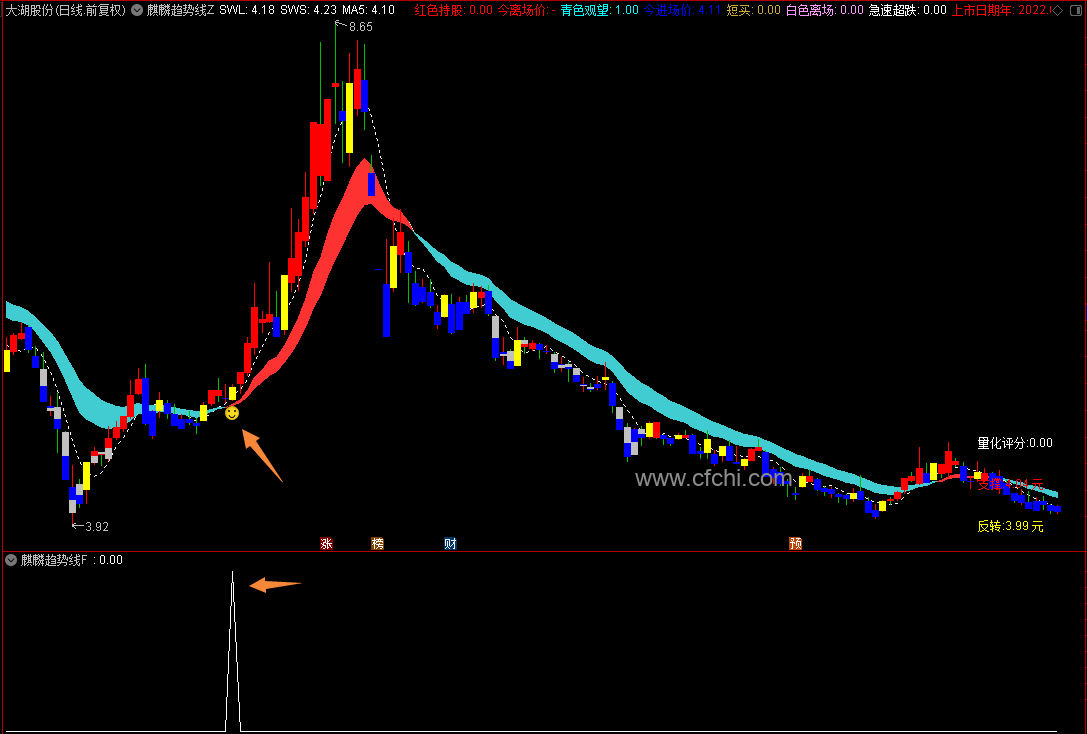Click the 上市日期年 readout
Screen dimensions: 1087x734
[1001, 10]
